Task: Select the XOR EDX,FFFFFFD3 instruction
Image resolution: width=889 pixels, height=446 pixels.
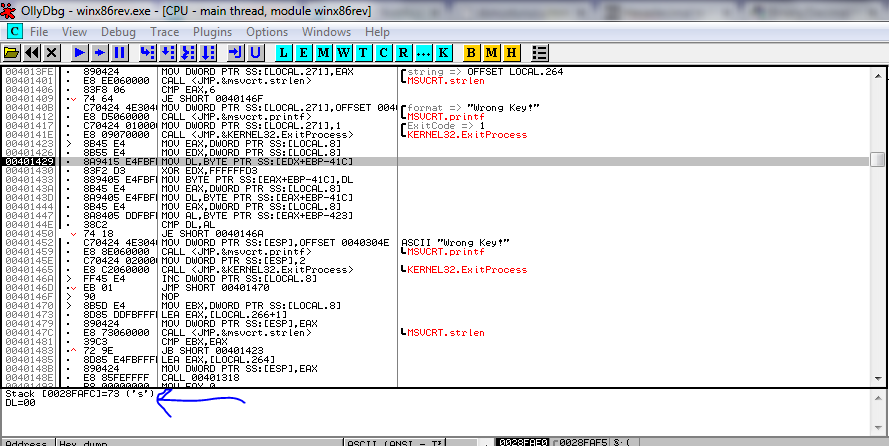Action: click(209, 171)
